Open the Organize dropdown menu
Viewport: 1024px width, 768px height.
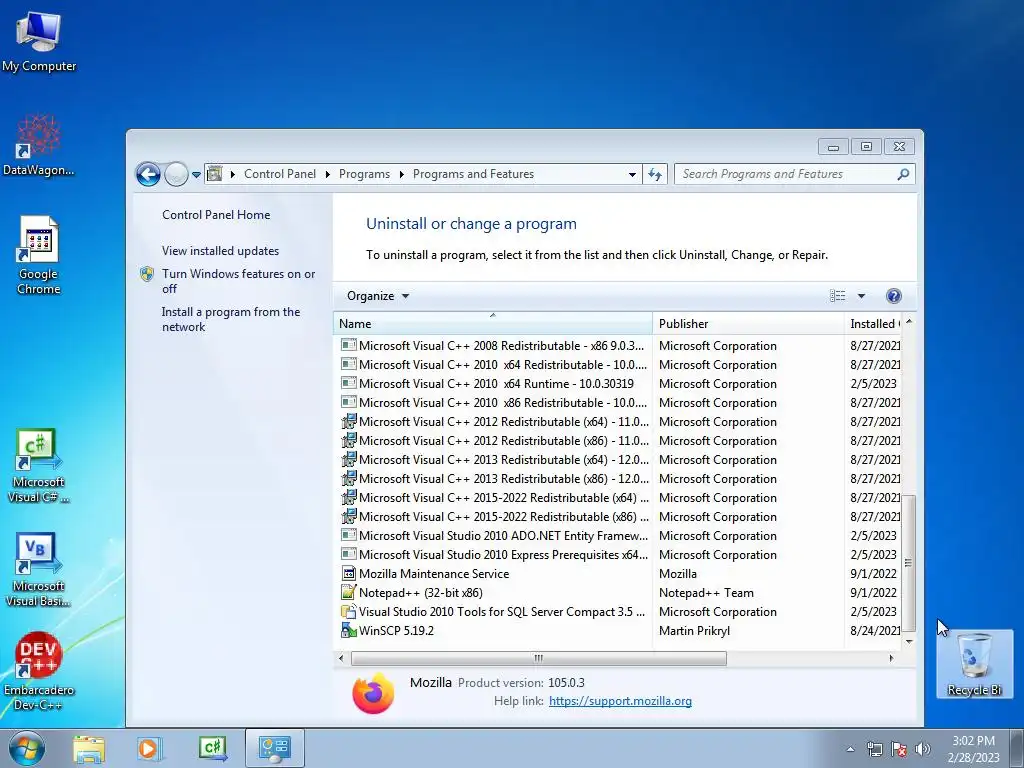coord(378,296)
